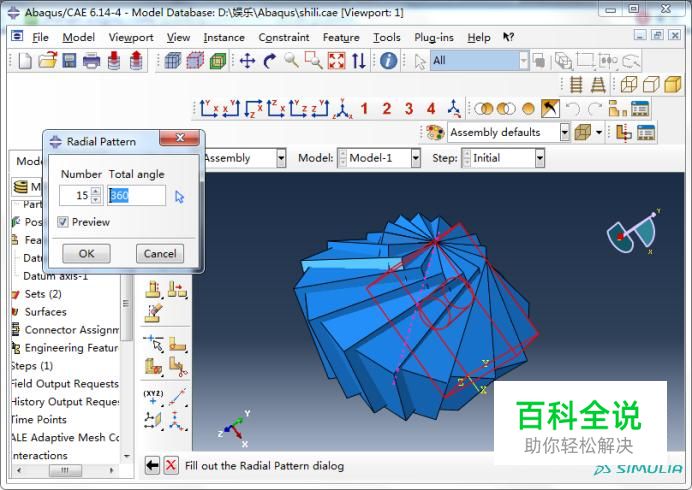Open the Plug-ins menu
Viewport: 692px width, 490px height.
tap(434, 38)
